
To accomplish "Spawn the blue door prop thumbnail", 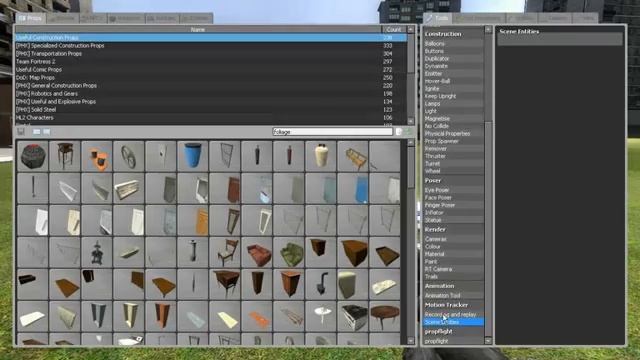I will [353, 188].
